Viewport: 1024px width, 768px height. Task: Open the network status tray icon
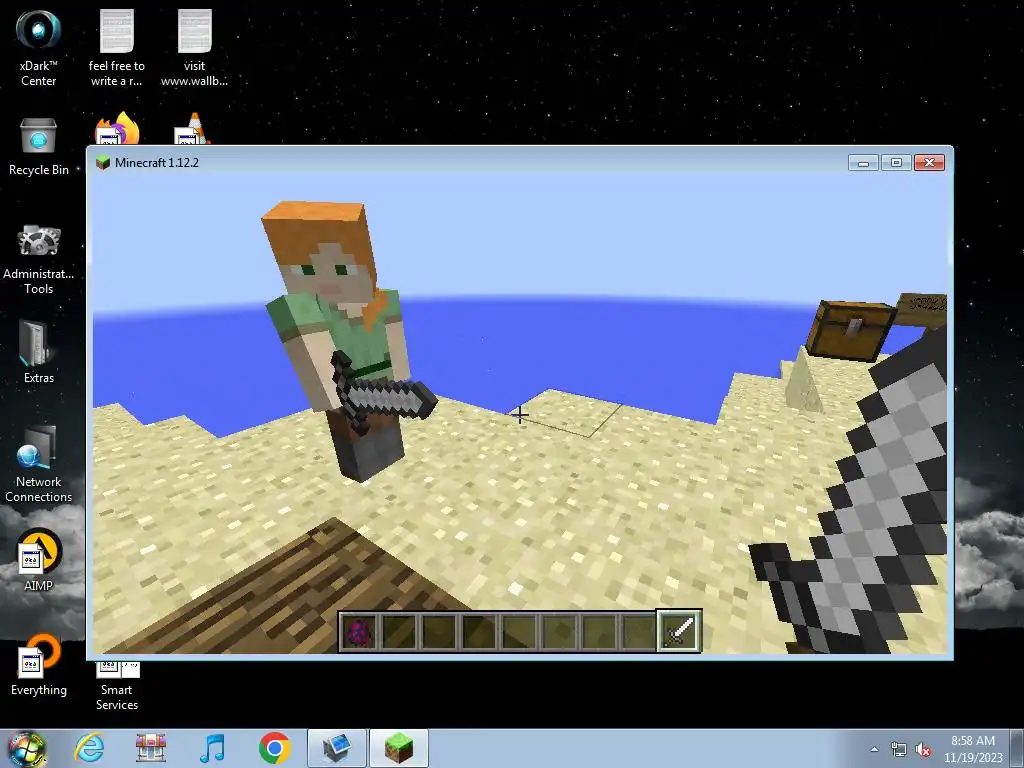tap(899, 750)
